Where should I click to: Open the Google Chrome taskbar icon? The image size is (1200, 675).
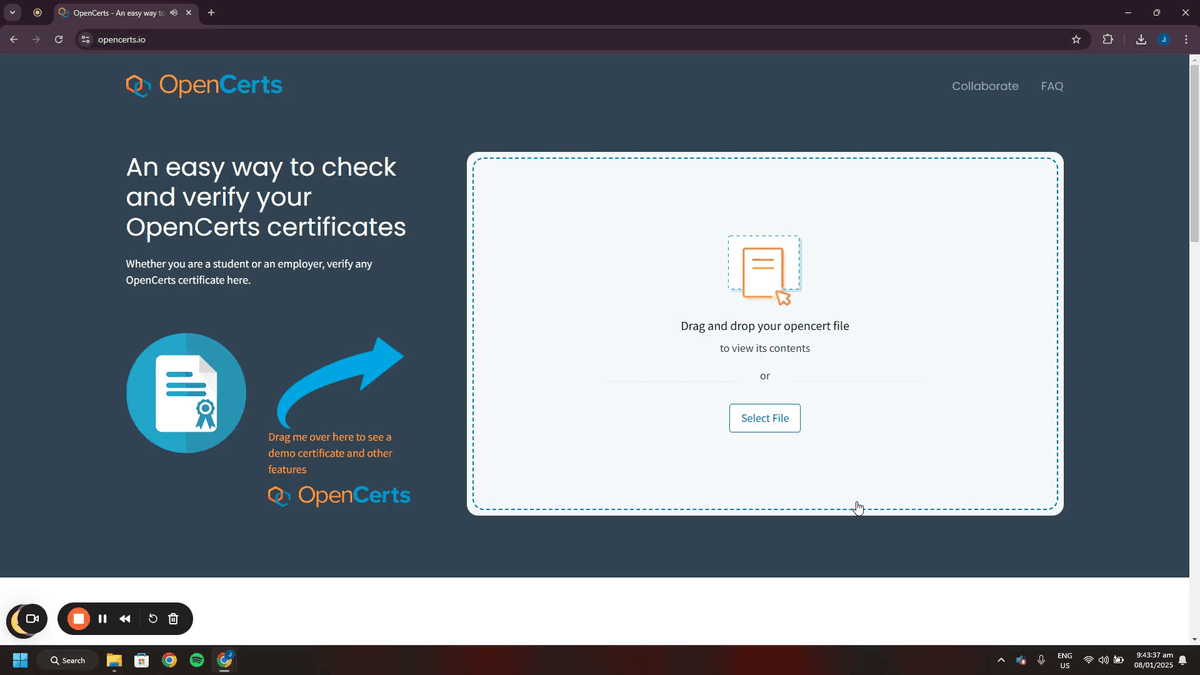[x=170, y=660]
